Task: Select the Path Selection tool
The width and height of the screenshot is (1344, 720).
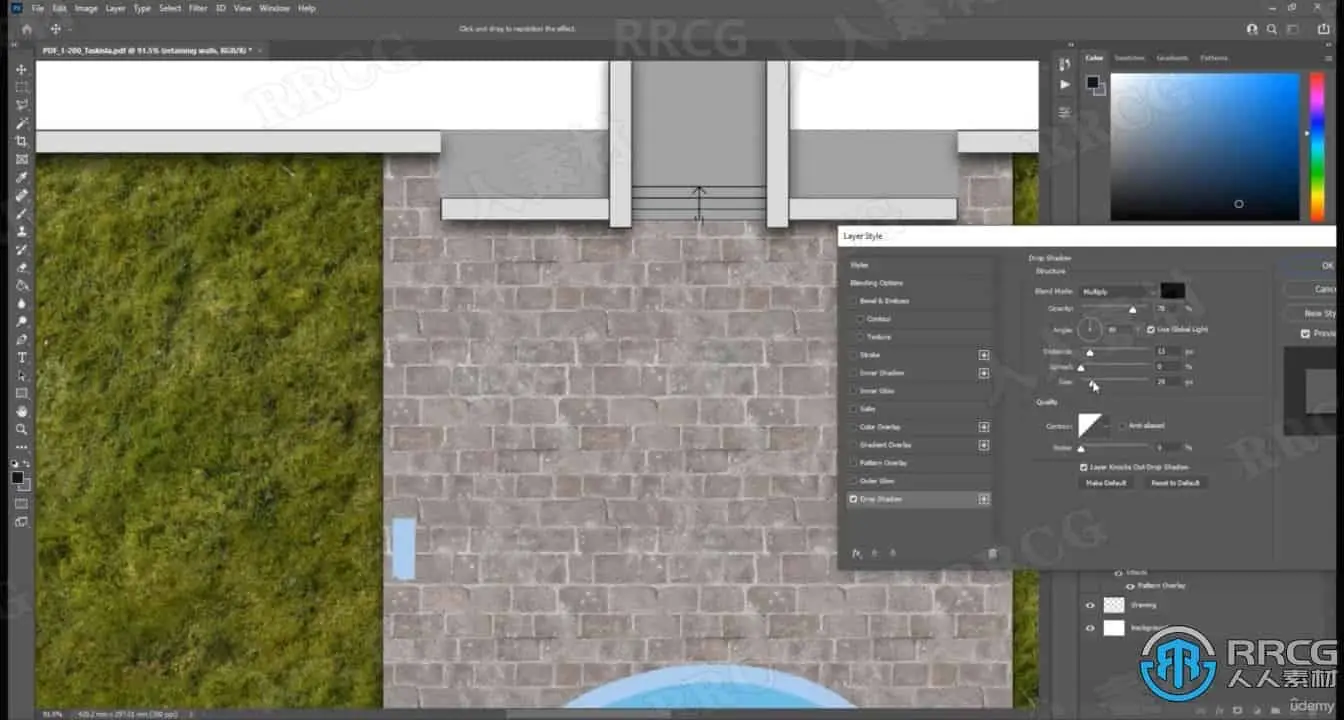Action: 22,375
